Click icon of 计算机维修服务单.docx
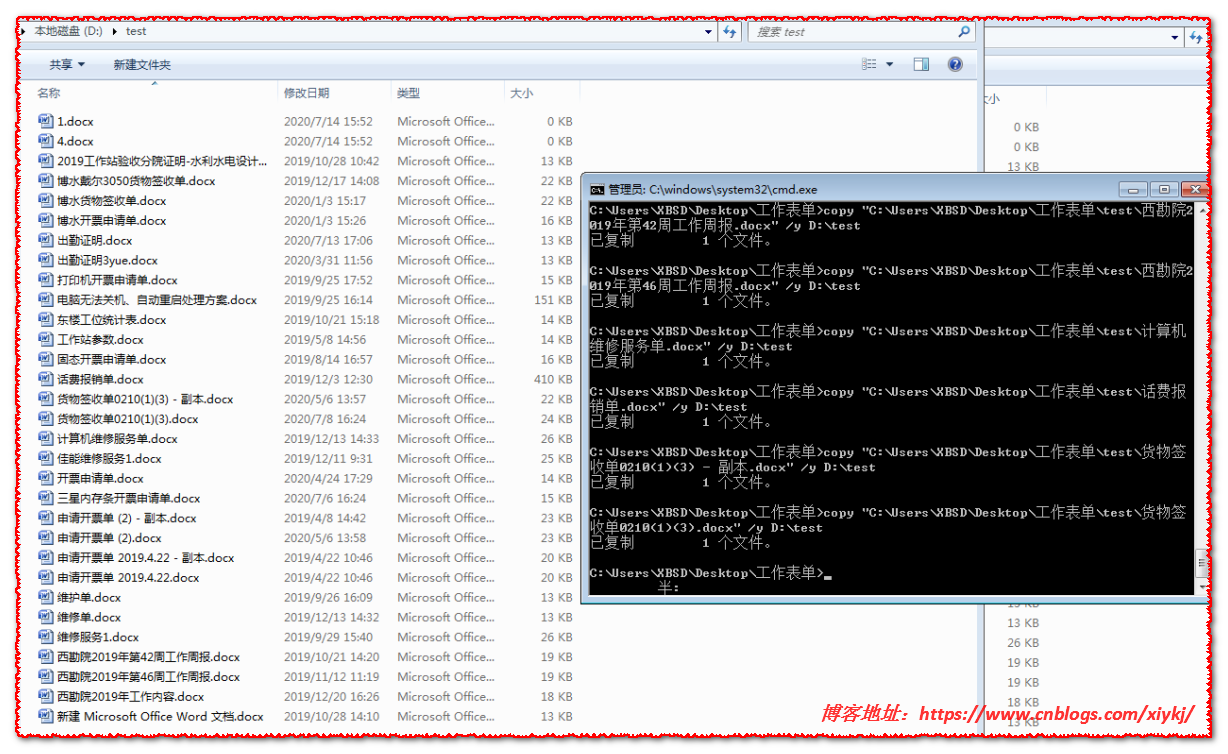Image resolution: width=1228 pixels, height=754 pixels. [x=46, y=438]
